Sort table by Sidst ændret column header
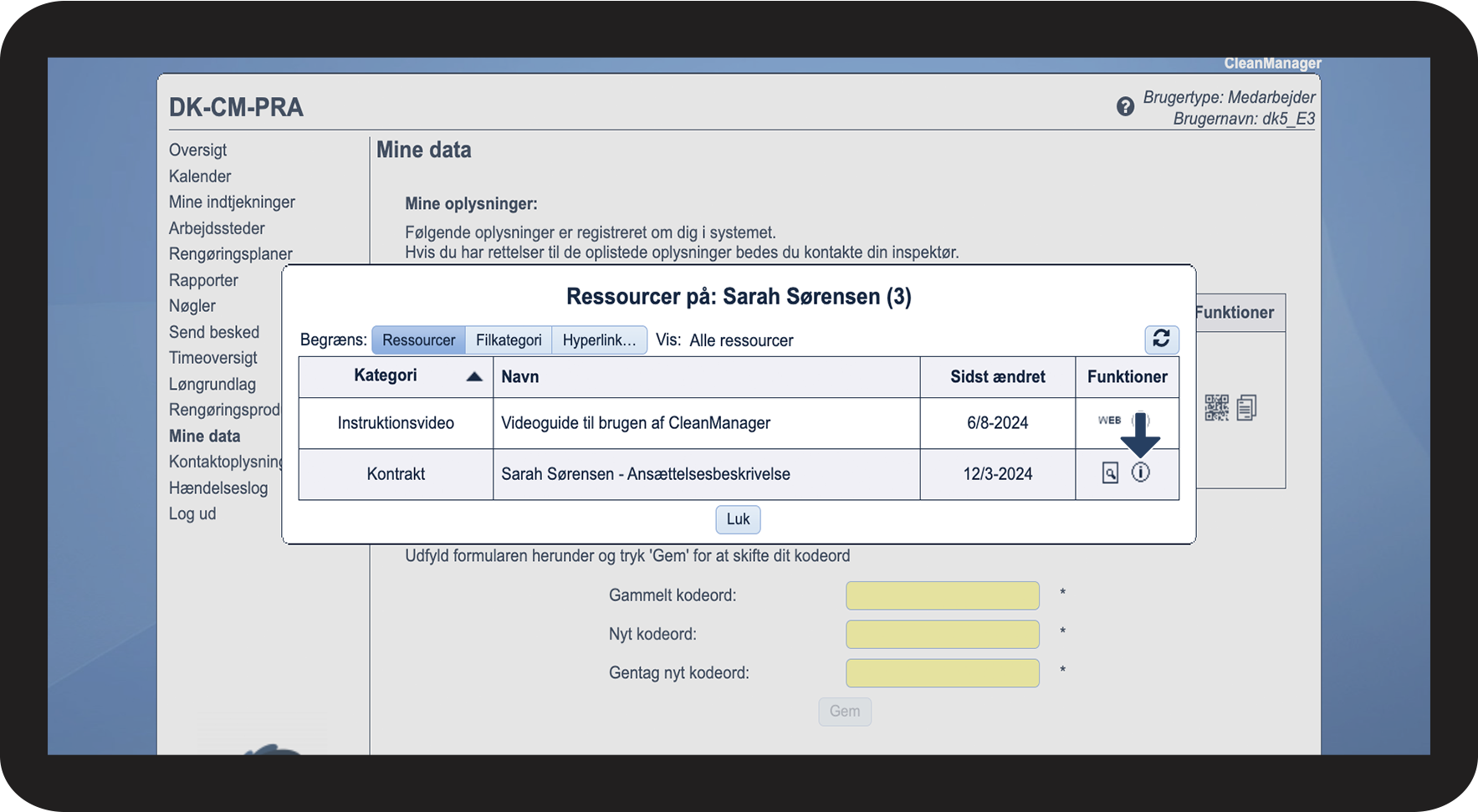The height and width of the screenshot is (812, 1478). (x=997, y=377)
